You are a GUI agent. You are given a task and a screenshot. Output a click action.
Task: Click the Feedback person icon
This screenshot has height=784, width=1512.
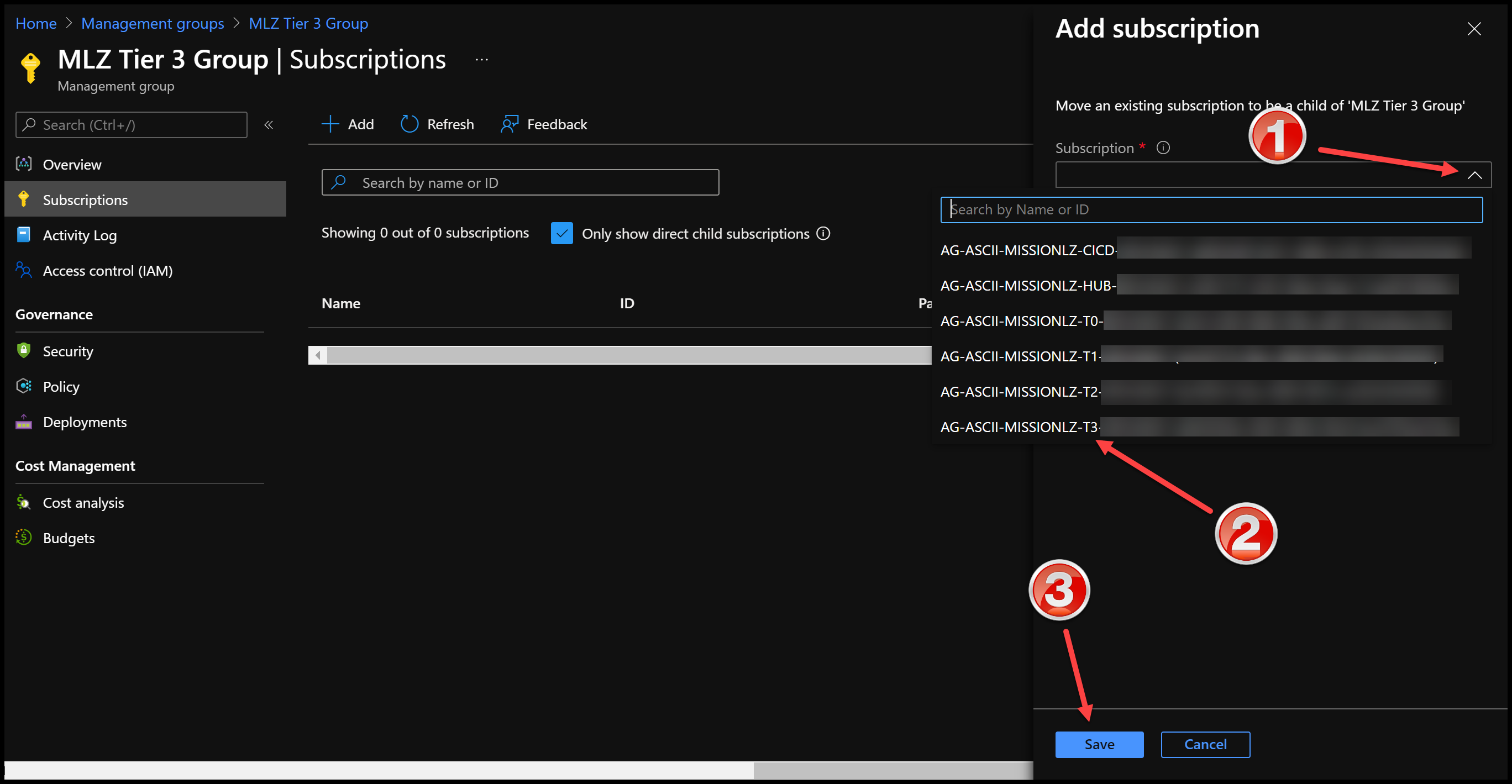tap(509, 124)
